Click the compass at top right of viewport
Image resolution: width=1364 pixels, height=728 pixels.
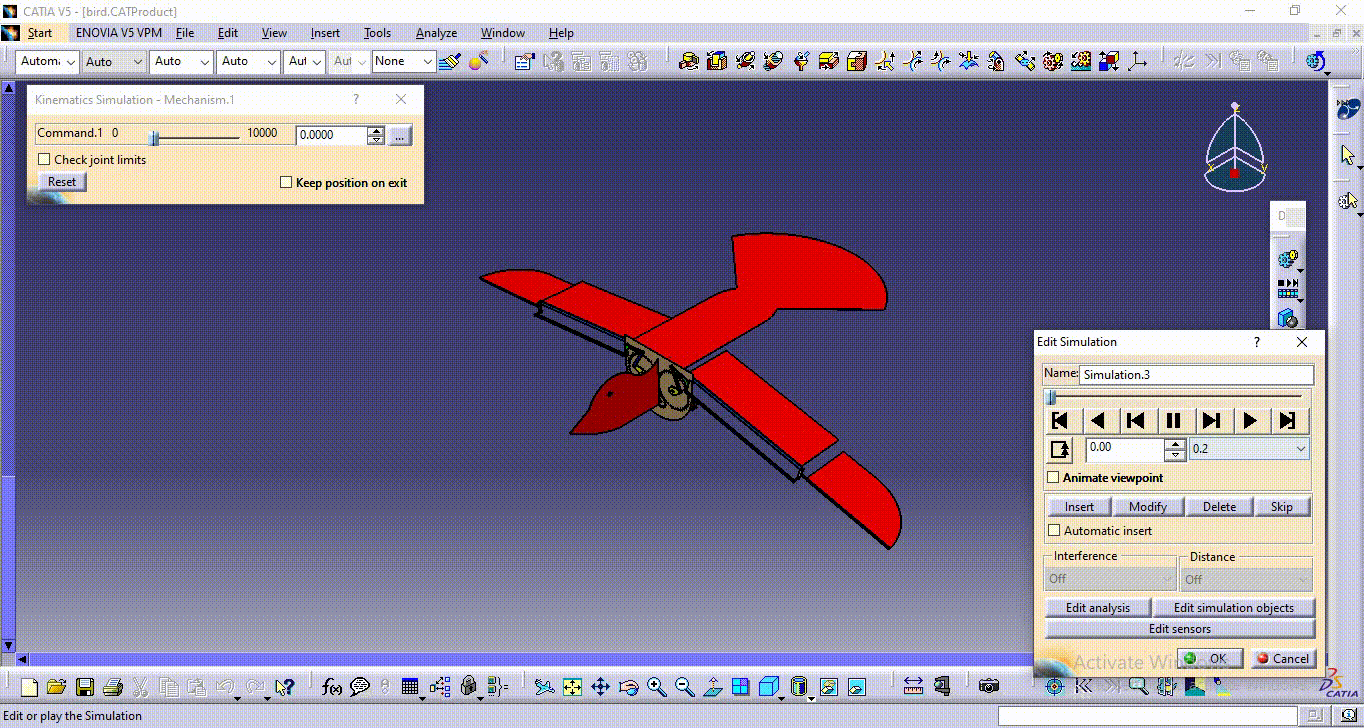(x=1235, y=145)
